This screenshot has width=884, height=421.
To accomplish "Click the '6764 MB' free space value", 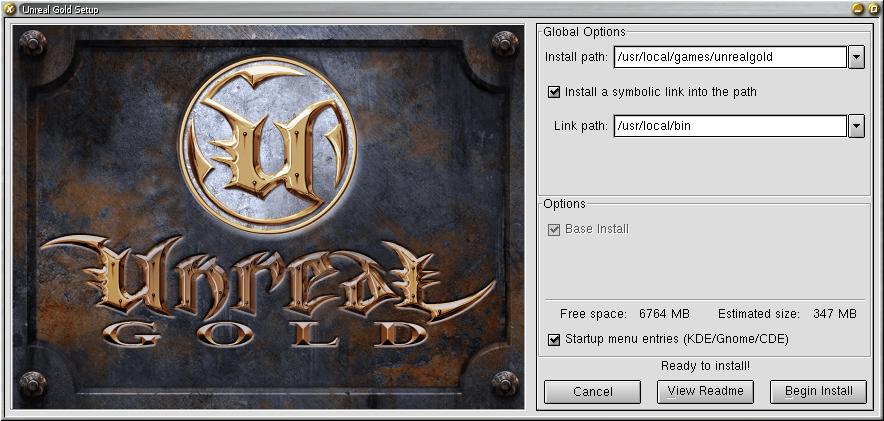I will coord(664,314).
